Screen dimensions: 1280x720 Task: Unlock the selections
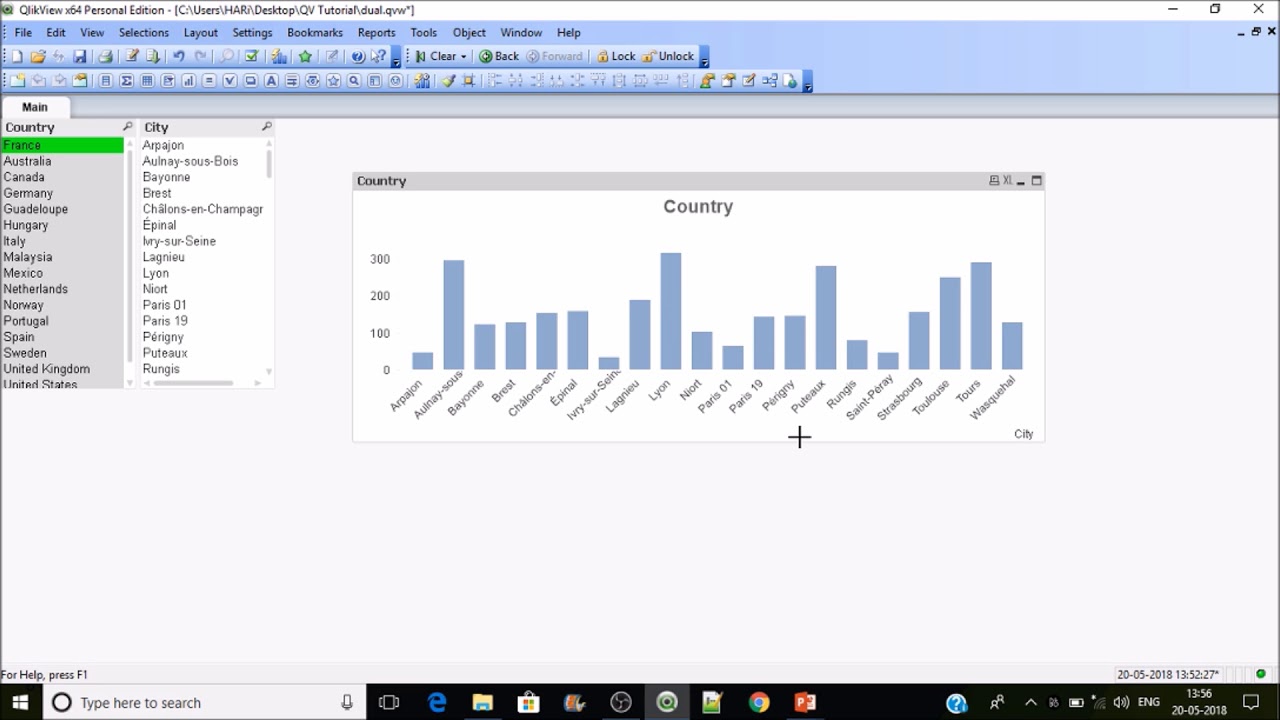(x=667, y=56)
